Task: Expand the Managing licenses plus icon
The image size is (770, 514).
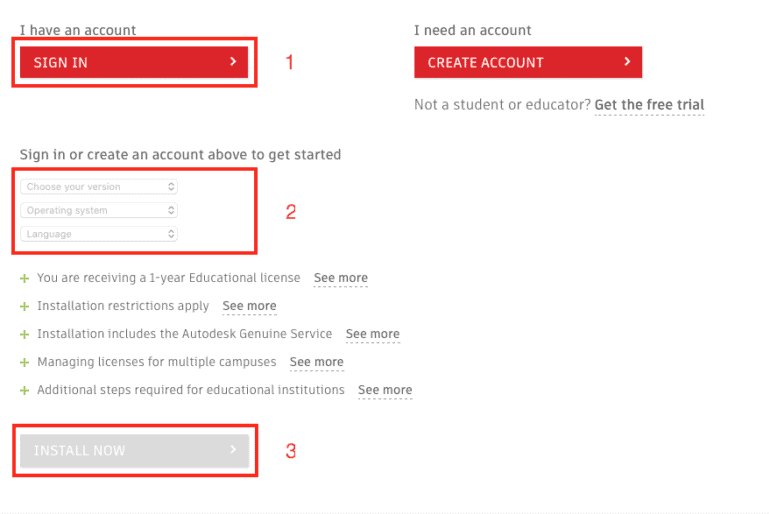Action: (x=25, y=362)
